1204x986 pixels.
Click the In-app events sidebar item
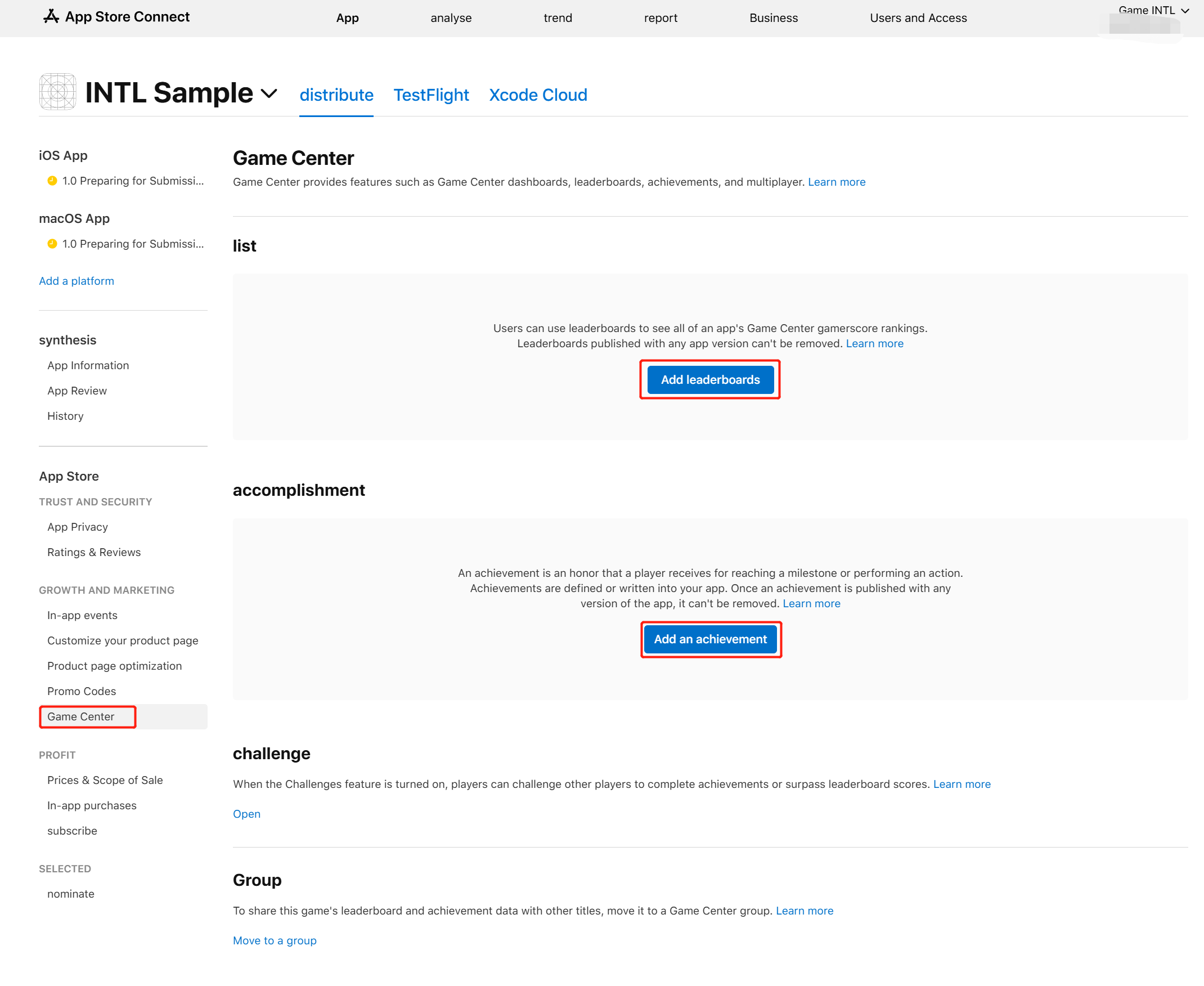coord(81,614)
